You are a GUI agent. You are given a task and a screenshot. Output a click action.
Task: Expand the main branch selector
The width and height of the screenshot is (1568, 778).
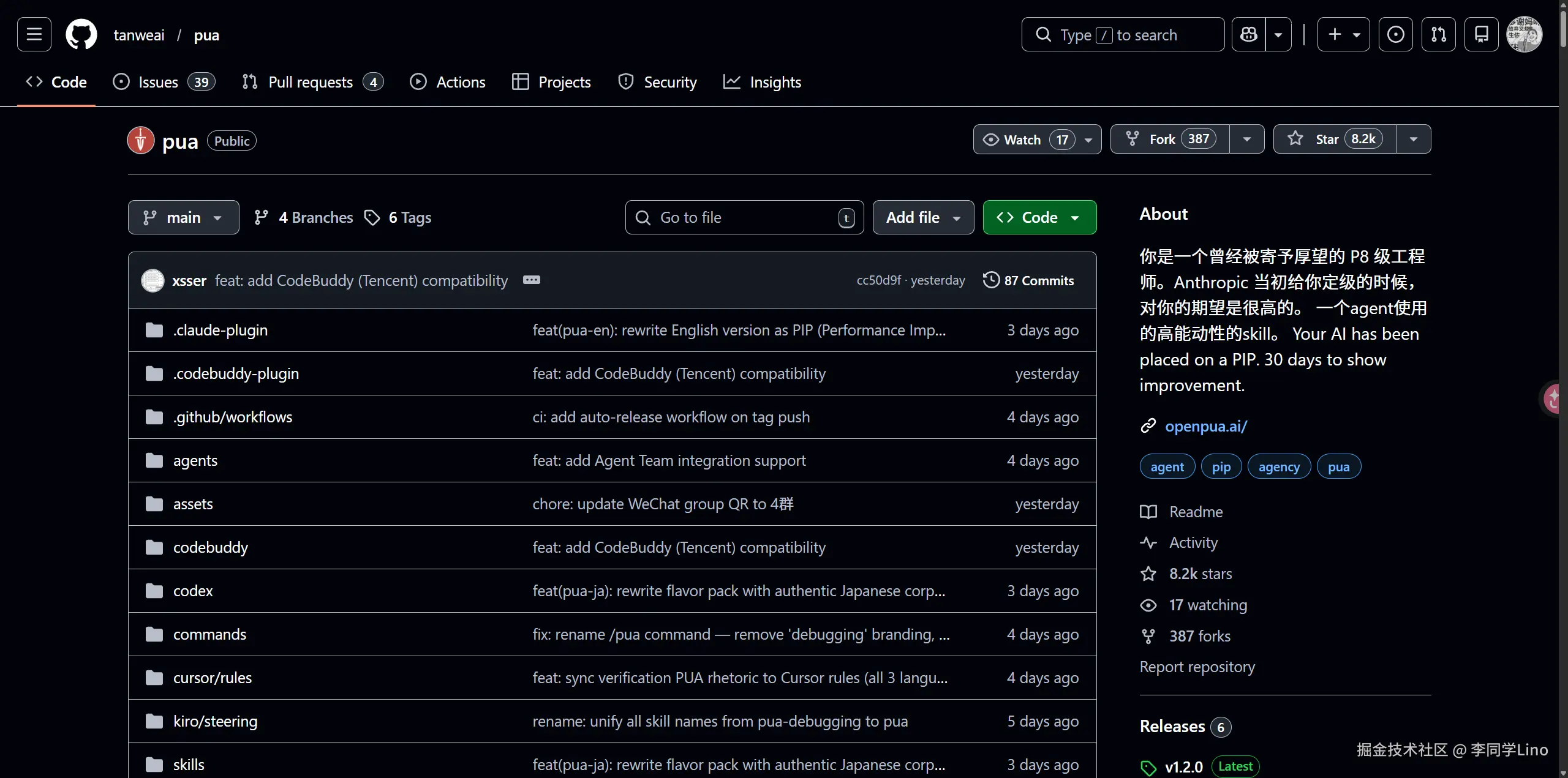coord(183,217)
